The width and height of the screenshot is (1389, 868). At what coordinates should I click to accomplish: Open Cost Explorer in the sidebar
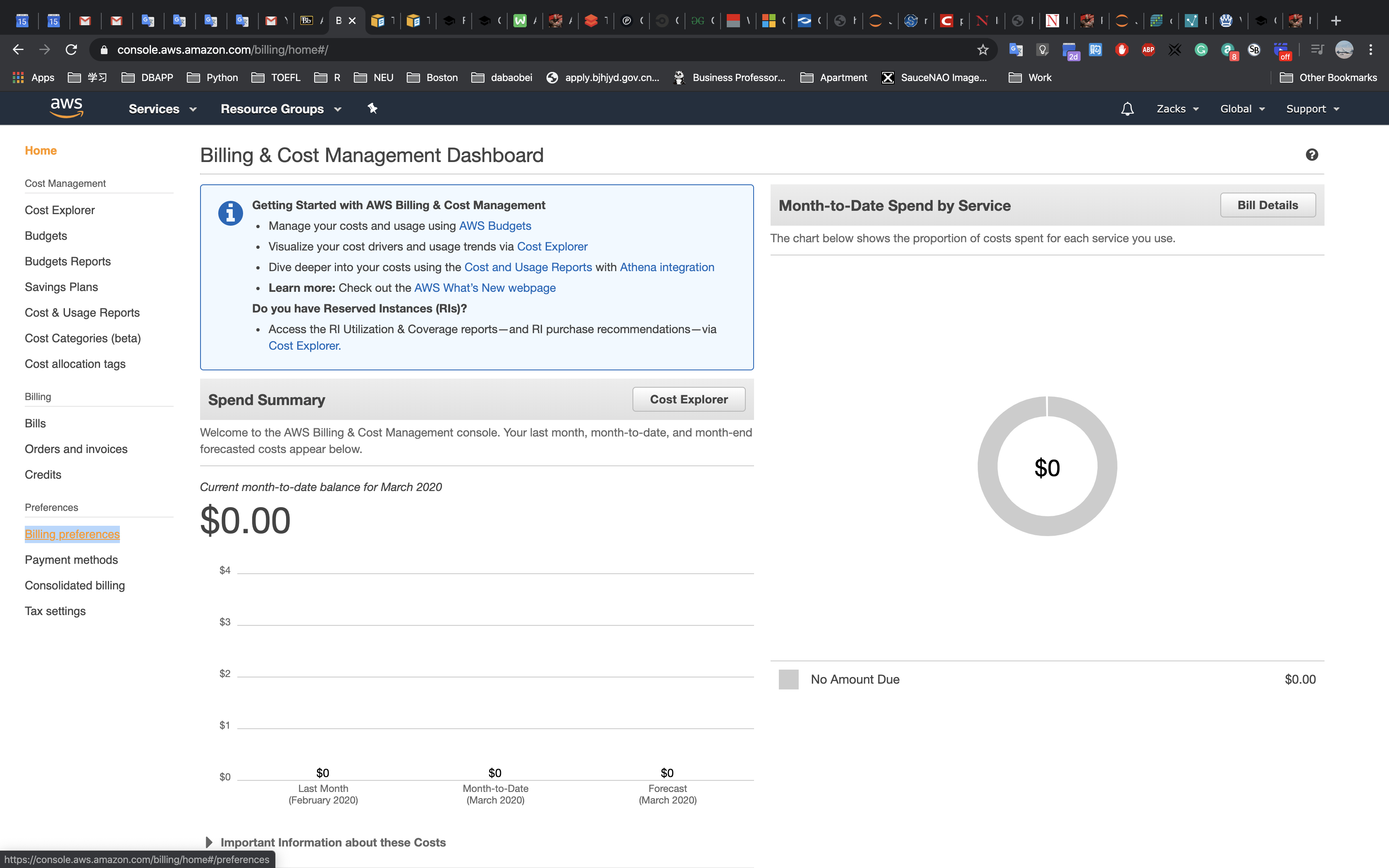60,210
